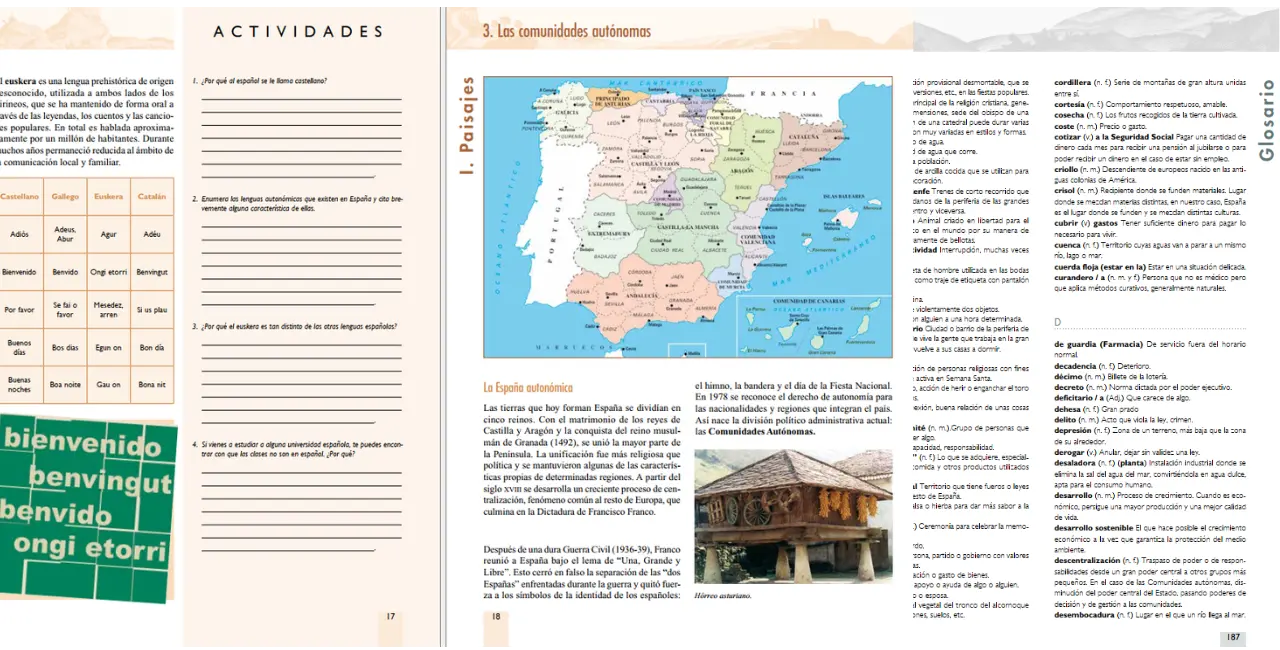Screen dimensions: 1280x650
Task: Click the Comunidad de Canarias inset map
Action: [x=814, y=325]
